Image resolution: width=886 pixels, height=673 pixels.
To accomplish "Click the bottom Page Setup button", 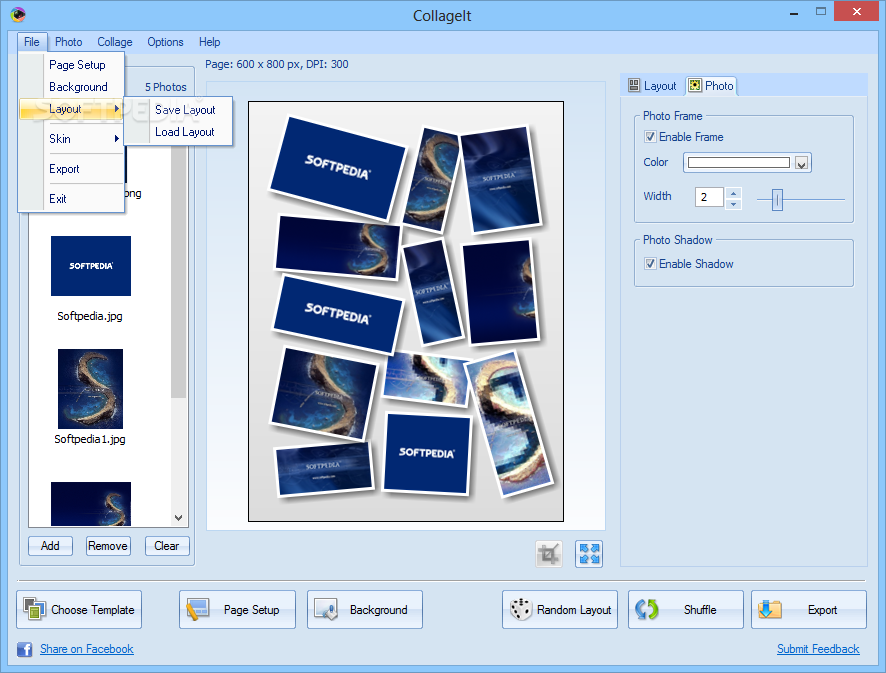I will tap(237, 610).
